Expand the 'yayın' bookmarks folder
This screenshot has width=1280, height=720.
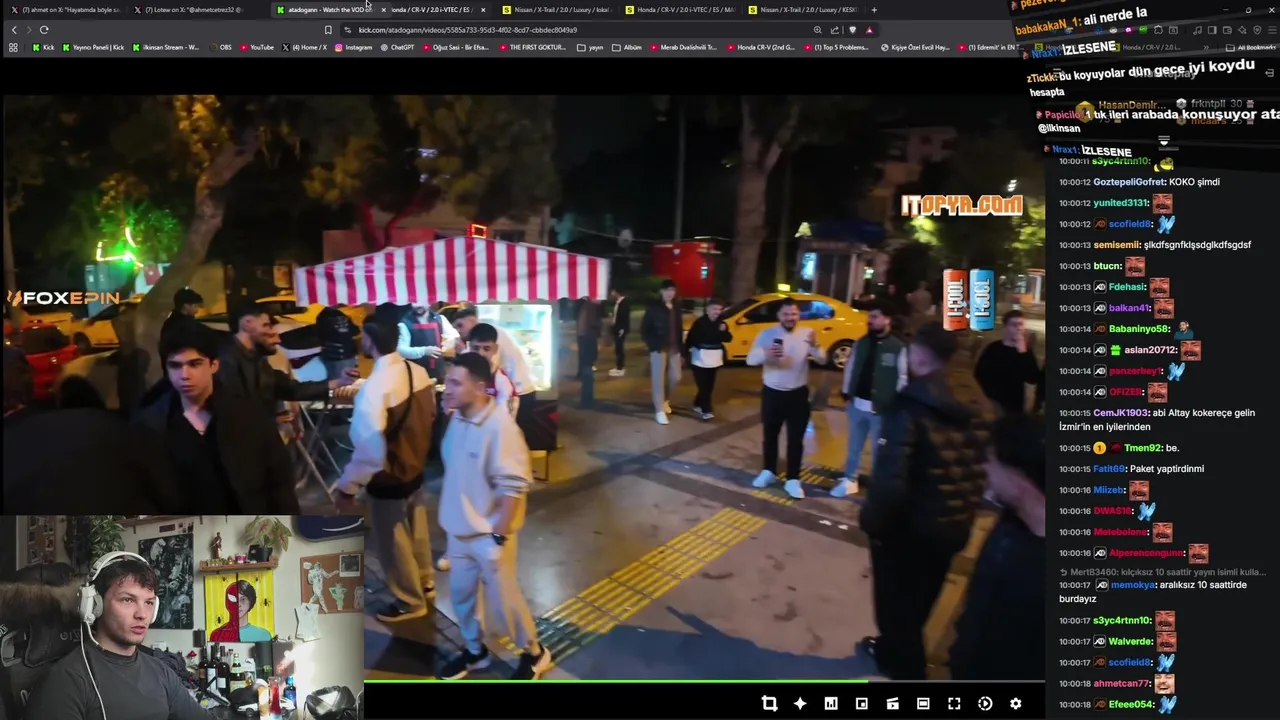pyautogui.click(x=591, y=47)
